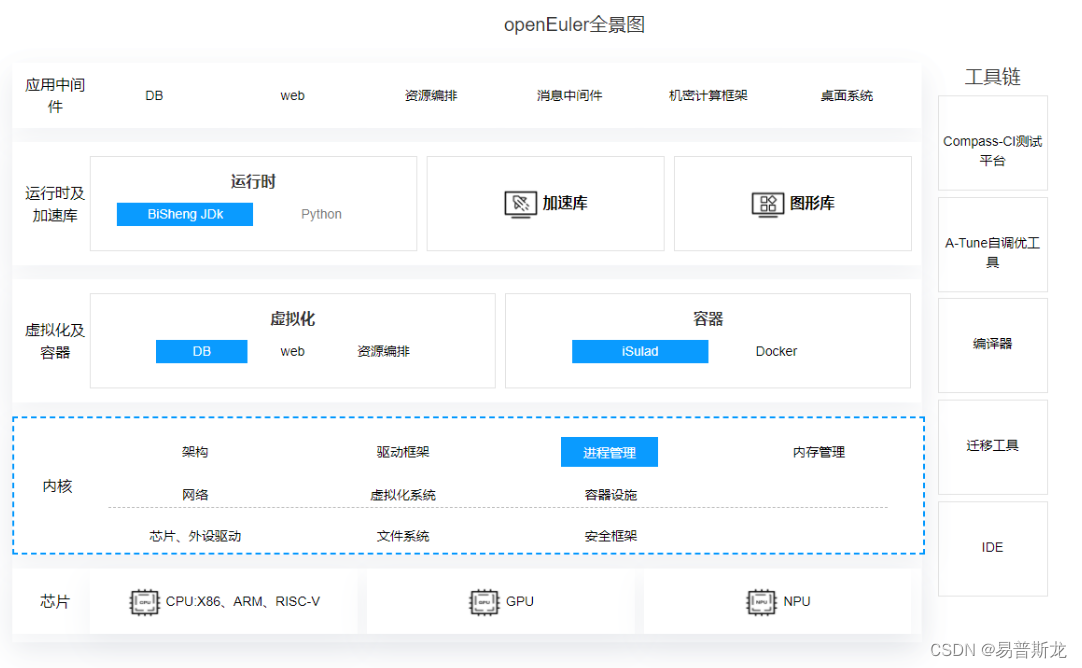Select 桌面系统 in the top row
1082x668 pixels.
(x=845, y=95)
